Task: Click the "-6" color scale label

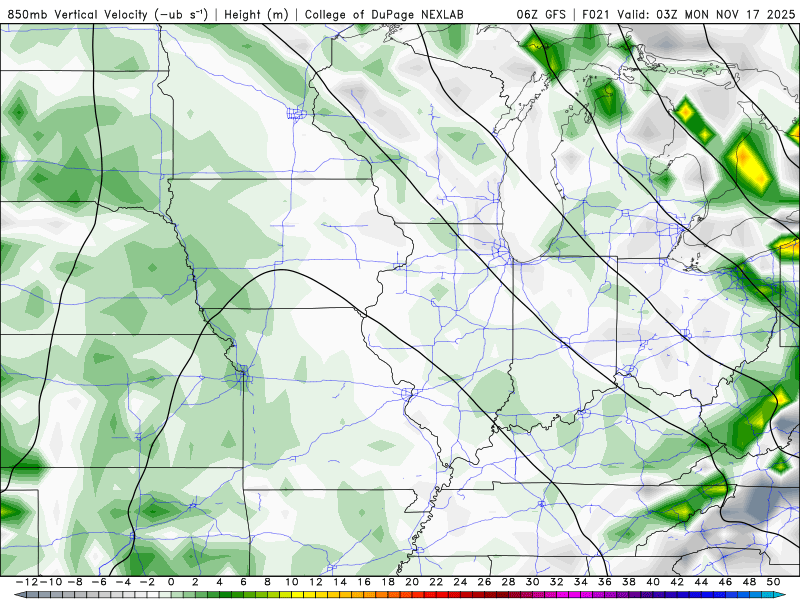Action: click(x=99, y=582)
